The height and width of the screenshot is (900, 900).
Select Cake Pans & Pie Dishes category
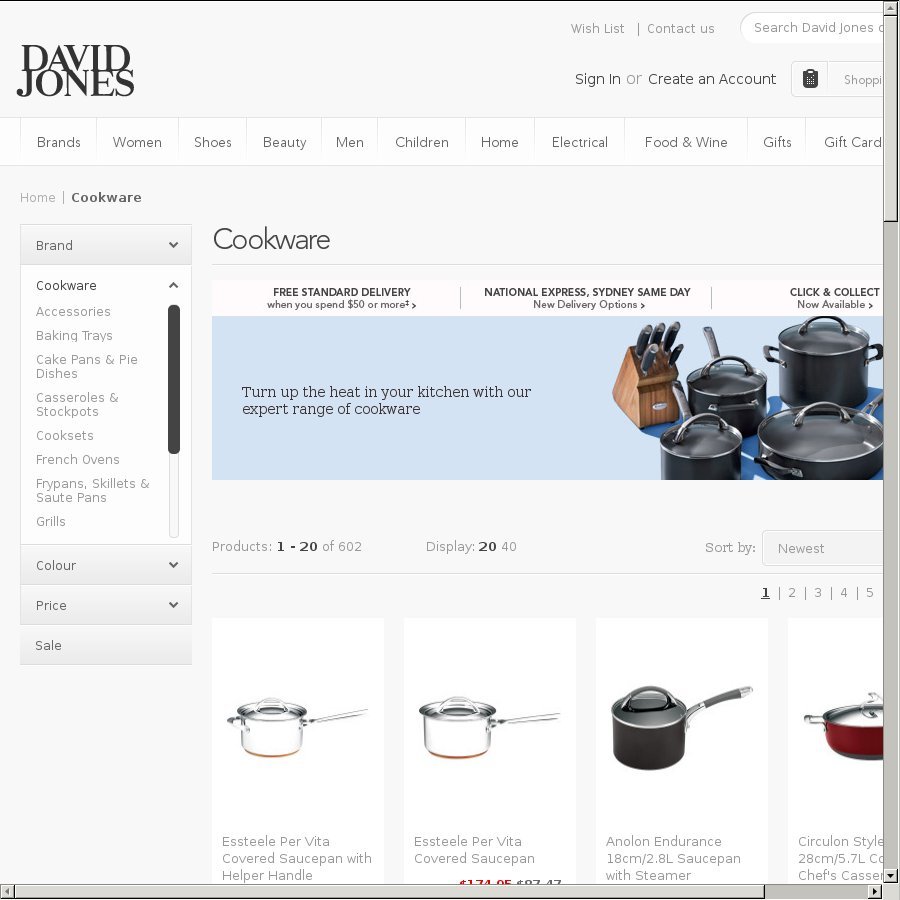87,367
